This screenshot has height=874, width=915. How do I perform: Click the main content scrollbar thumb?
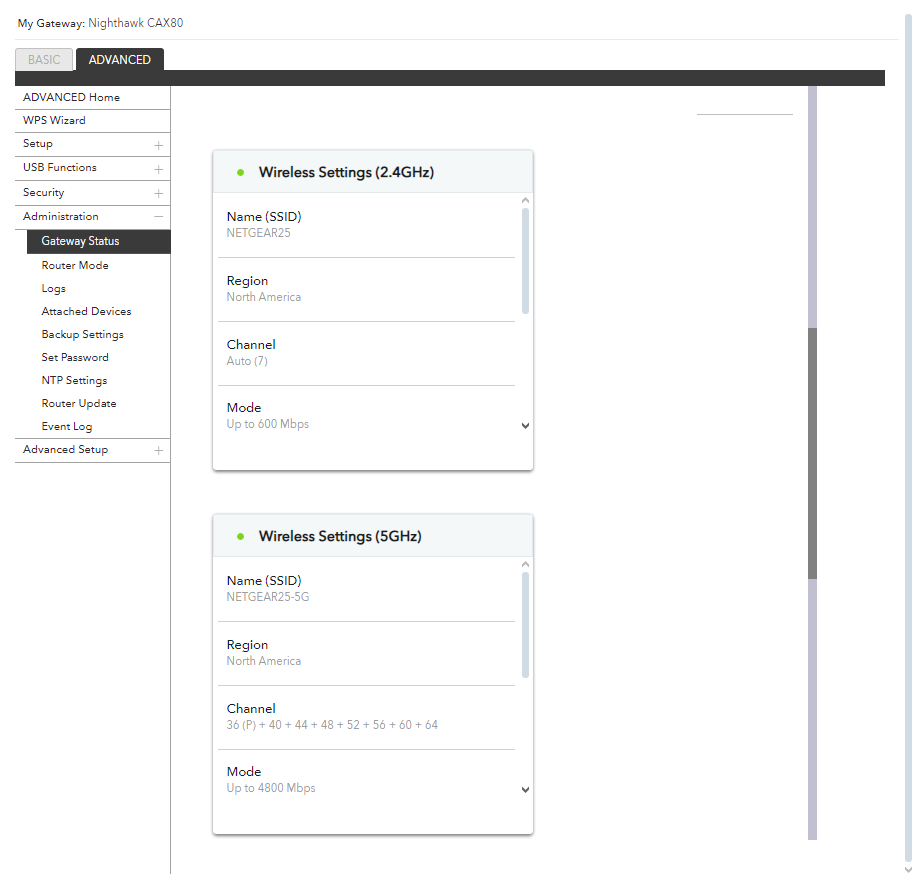(812, 453)
